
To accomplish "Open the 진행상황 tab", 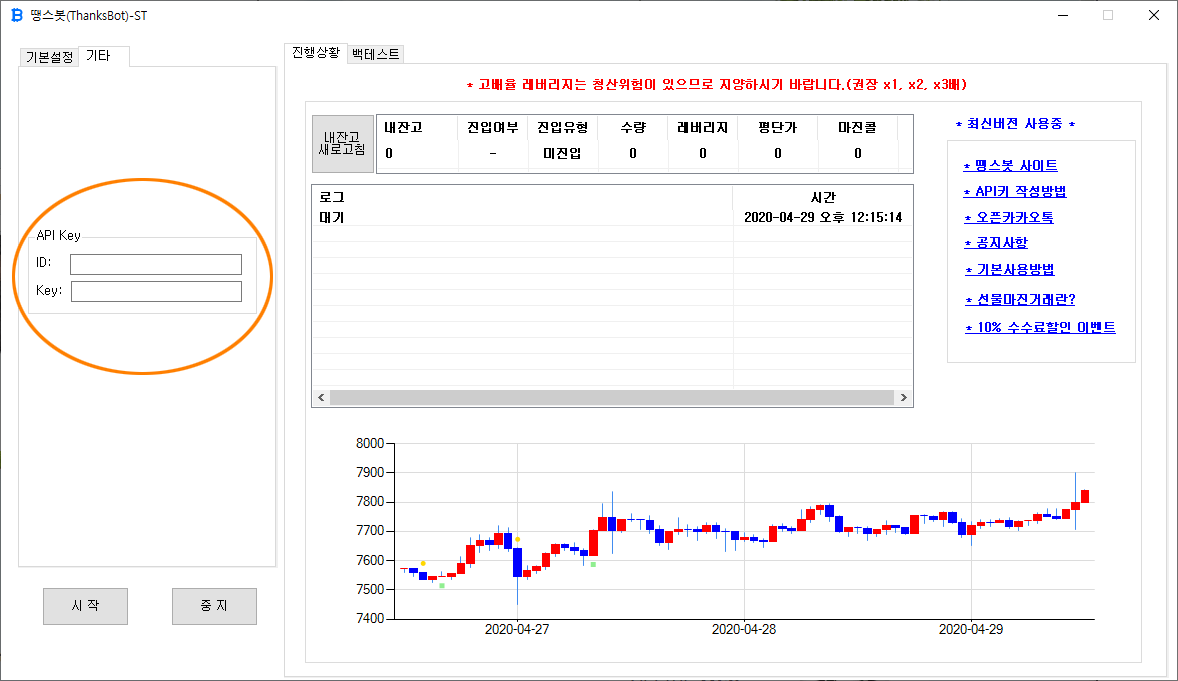I will click(316, 53).
